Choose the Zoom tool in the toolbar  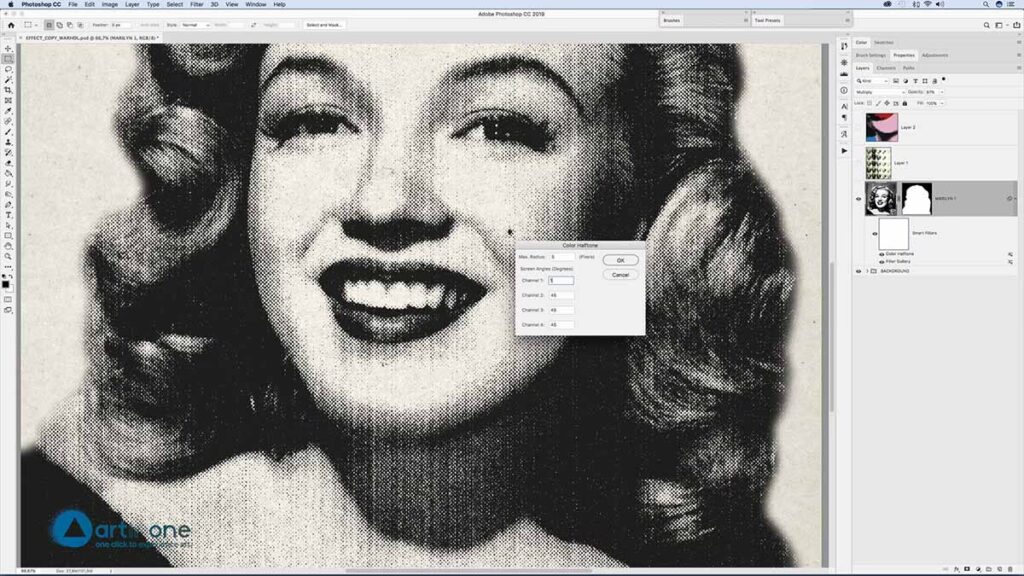tap(8, 255)
